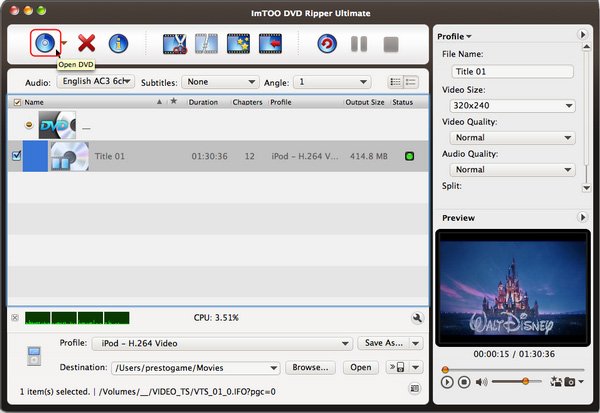Click the Preview panel expand arrow button
The width and height of the screenshot is (600, 413).
point(582,217)
